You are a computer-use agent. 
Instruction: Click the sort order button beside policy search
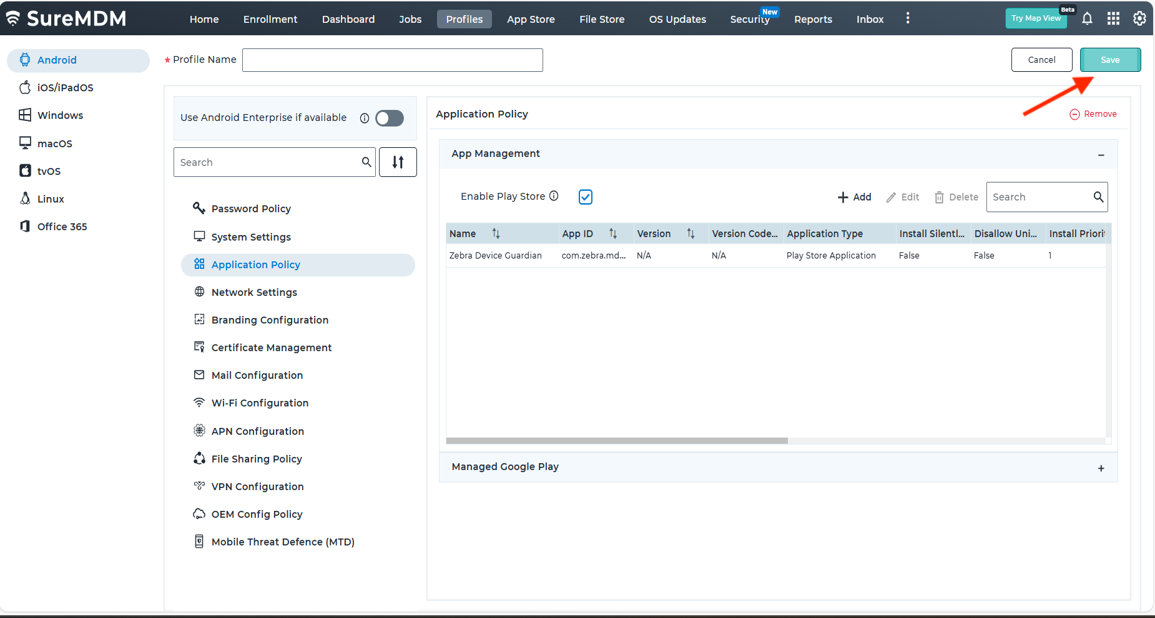click(x=398, y=162)
